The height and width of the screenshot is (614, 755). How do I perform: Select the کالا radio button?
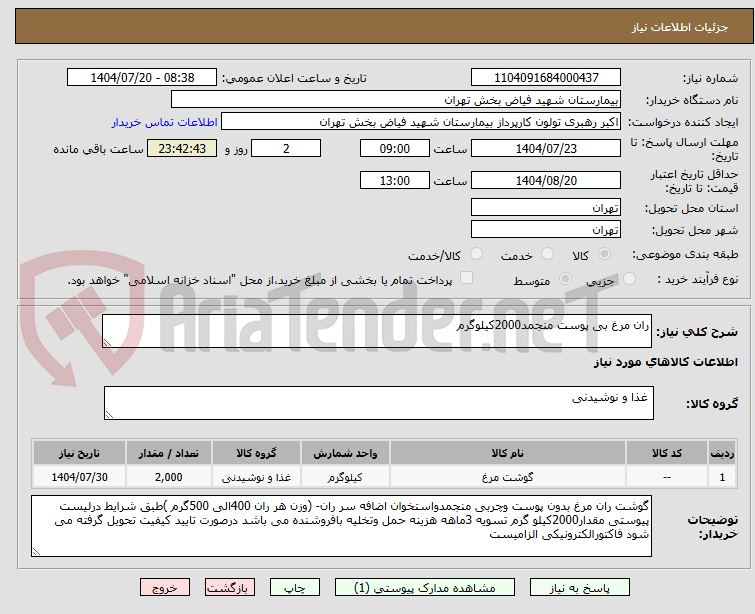click(x=604, y=254)
